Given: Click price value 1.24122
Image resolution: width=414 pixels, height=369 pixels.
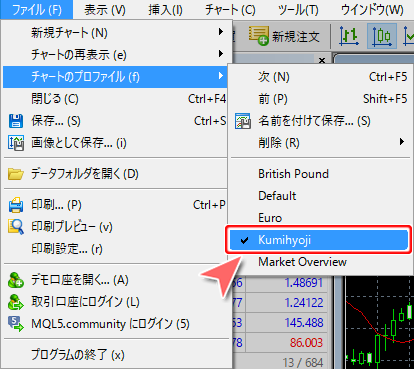Looking at the screenshot, I should coord(304,303).
